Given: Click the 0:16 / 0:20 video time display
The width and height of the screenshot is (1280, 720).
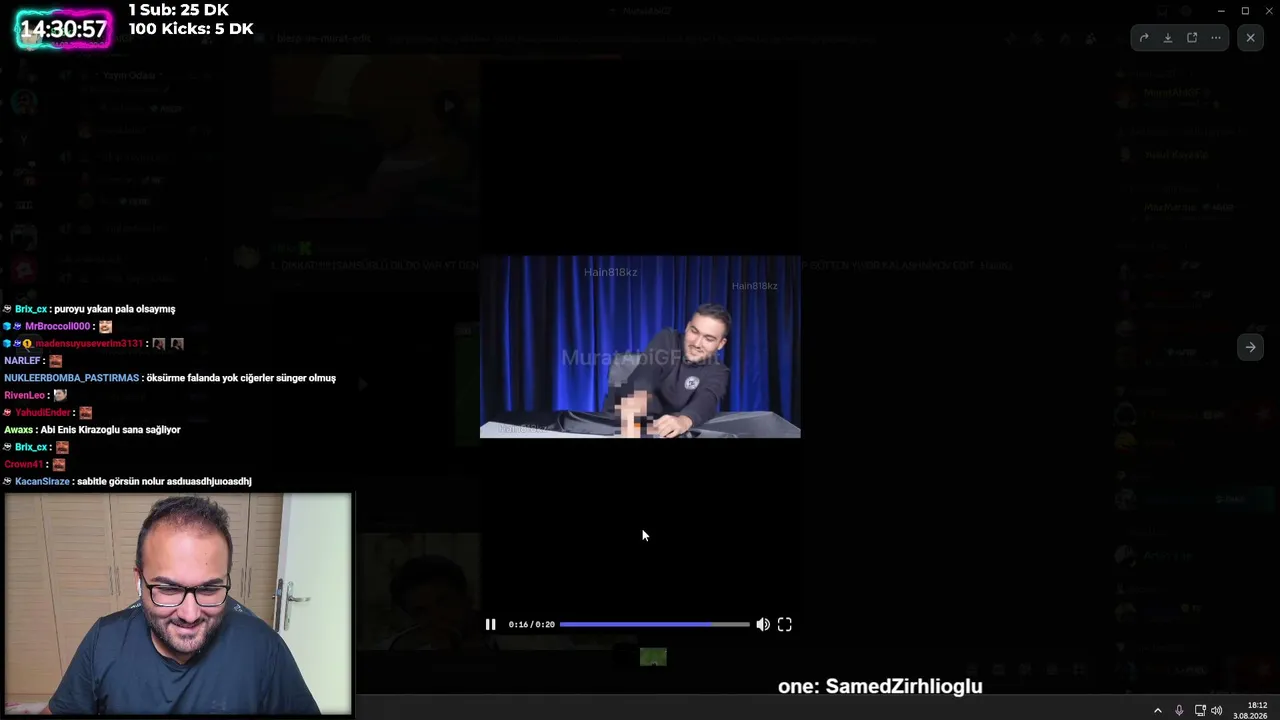Looking at the screenshot, I should pyautogui.click(x=531, y=625).
